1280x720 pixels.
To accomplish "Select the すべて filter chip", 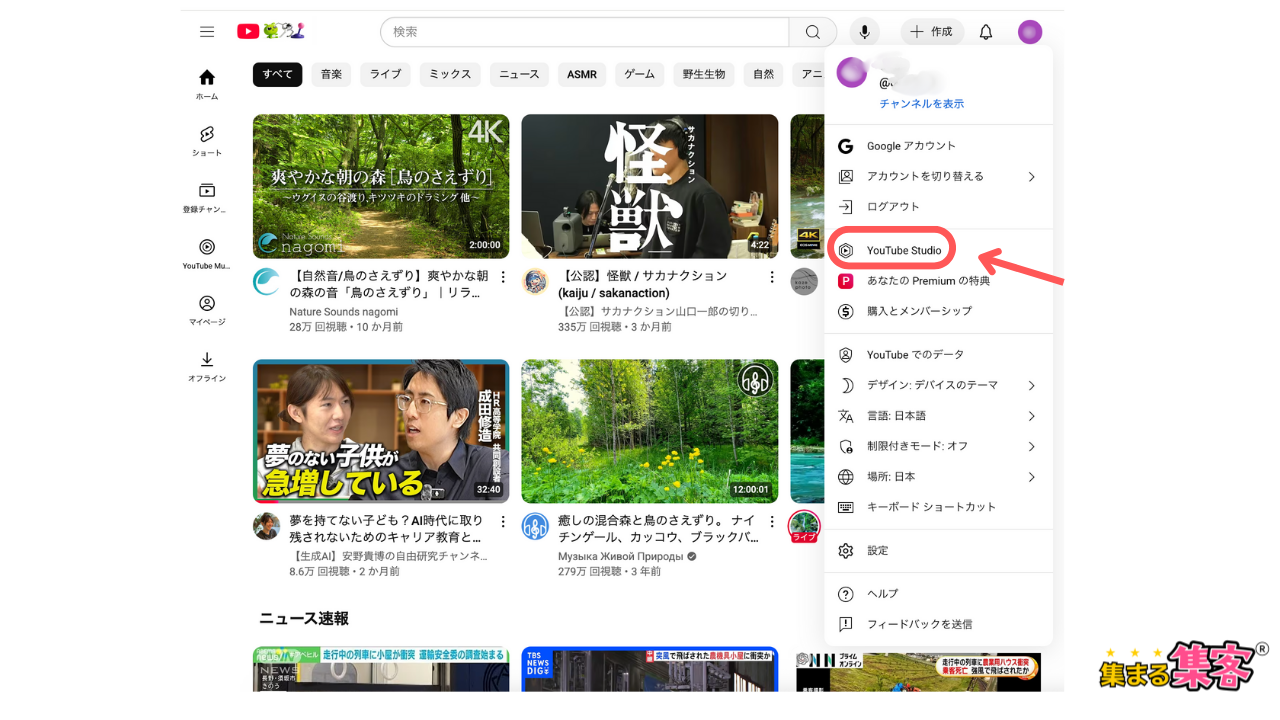I will pos(278,74).
